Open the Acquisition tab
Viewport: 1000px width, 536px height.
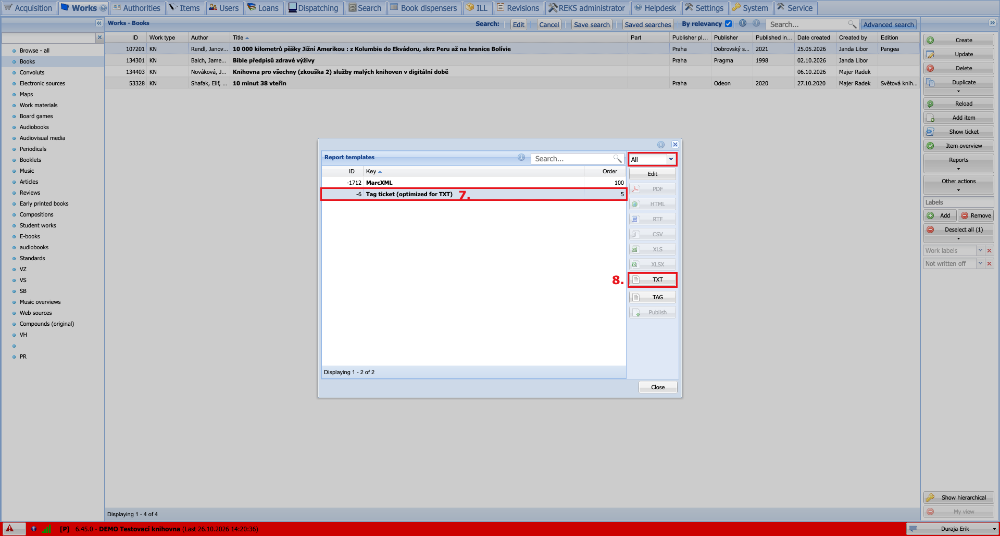[29, 8]
